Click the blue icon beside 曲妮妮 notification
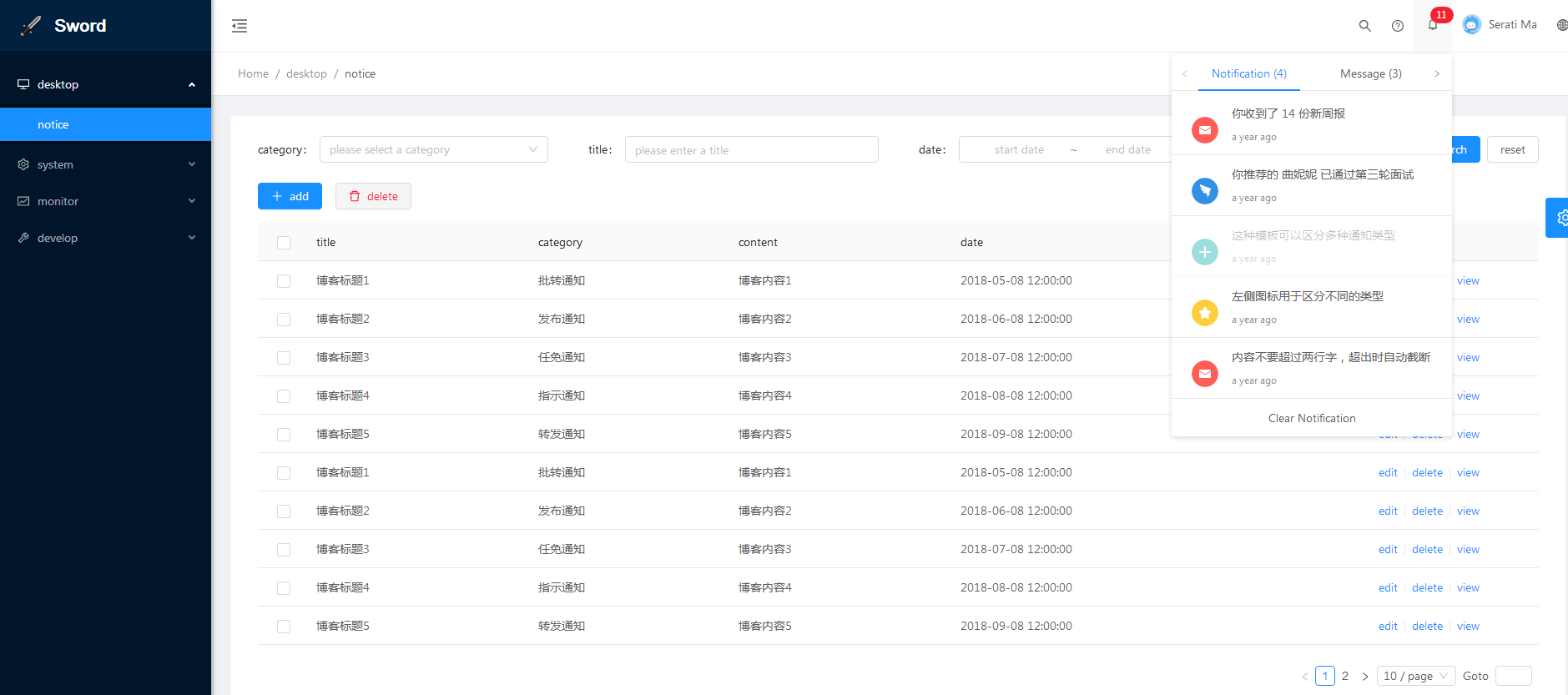 [1205, 191]
